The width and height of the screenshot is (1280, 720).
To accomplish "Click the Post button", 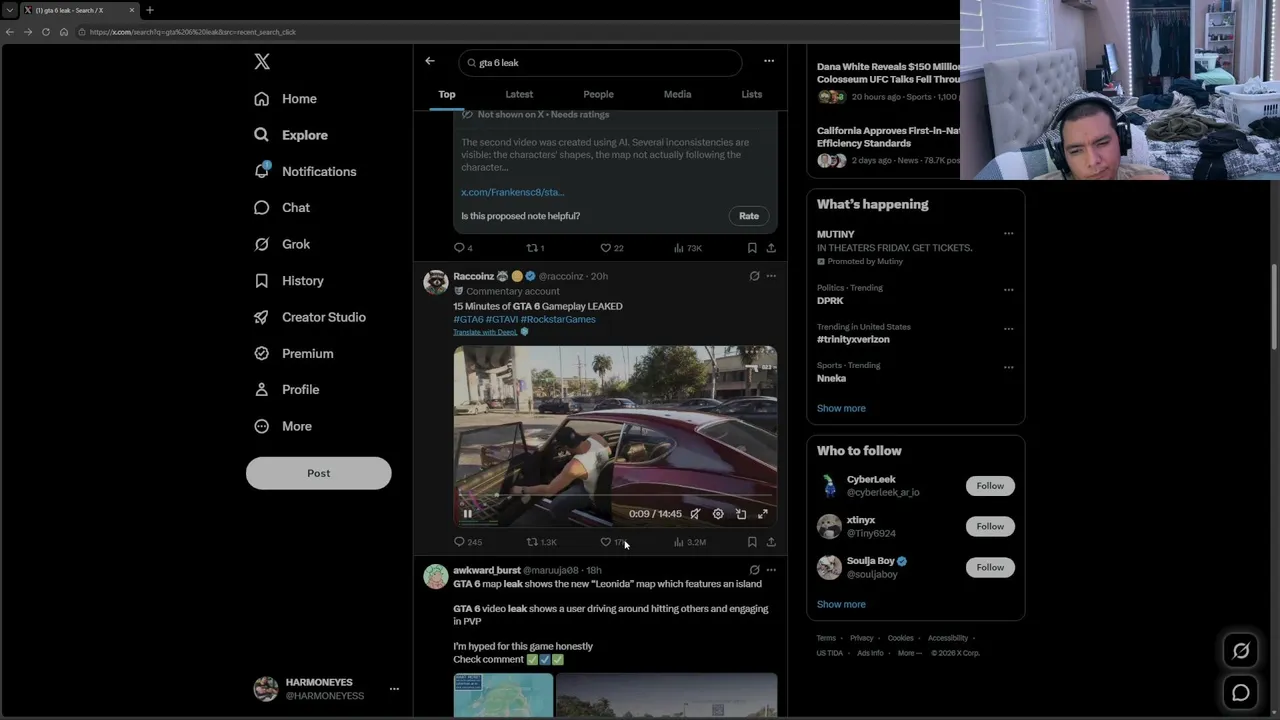I will (319, 473).
